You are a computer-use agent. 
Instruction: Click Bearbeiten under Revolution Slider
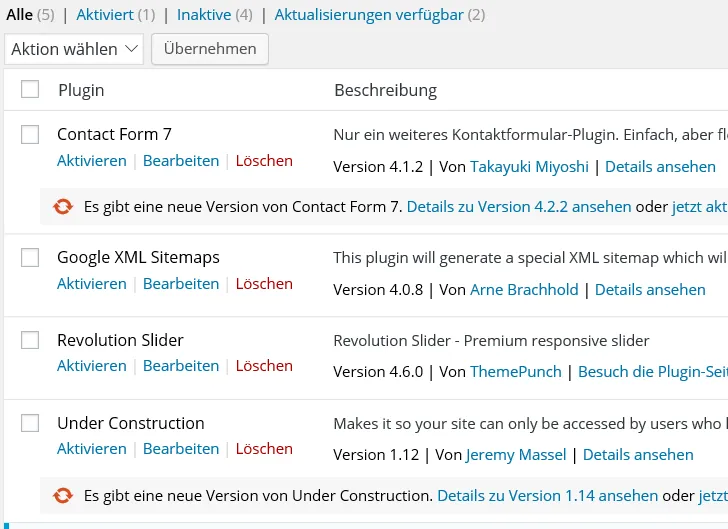click(x=181, y=366)
